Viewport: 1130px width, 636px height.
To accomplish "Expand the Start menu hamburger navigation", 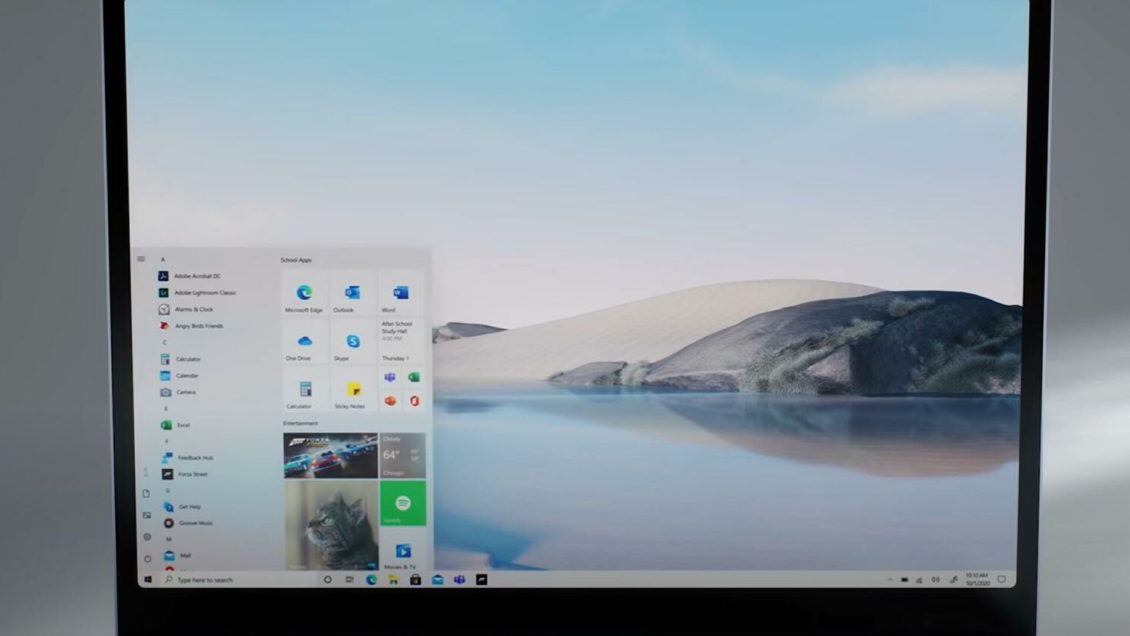I will (x=141, y=259).
